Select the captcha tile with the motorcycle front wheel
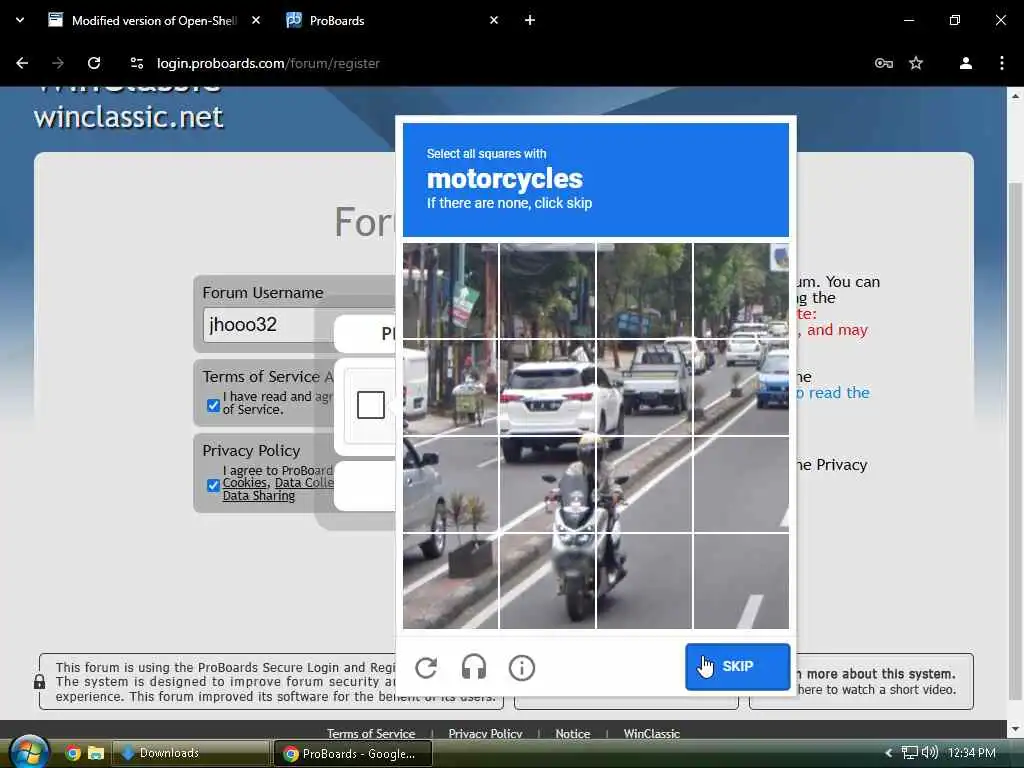This screenshot has height=768, width=1024. click(x=547, y=581)
